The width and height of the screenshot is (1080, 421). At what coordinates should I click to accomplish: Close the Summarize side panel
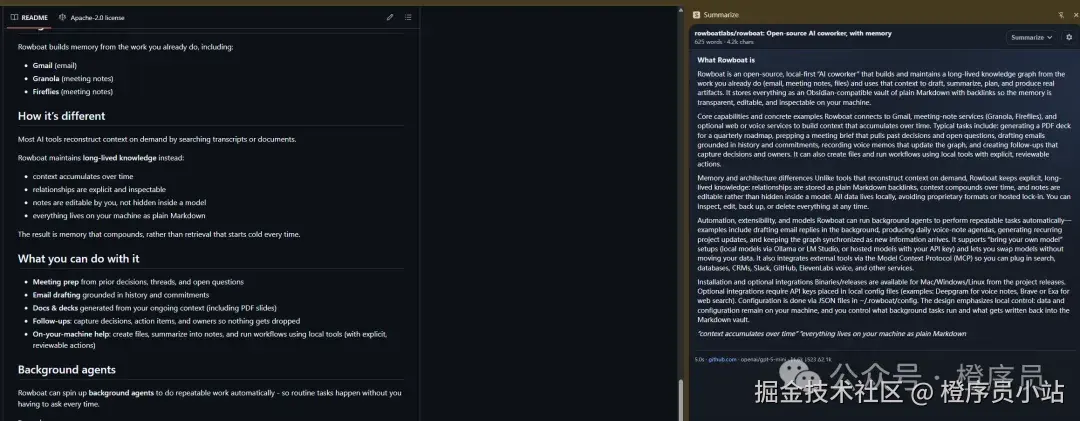[x=1075, y=14]
